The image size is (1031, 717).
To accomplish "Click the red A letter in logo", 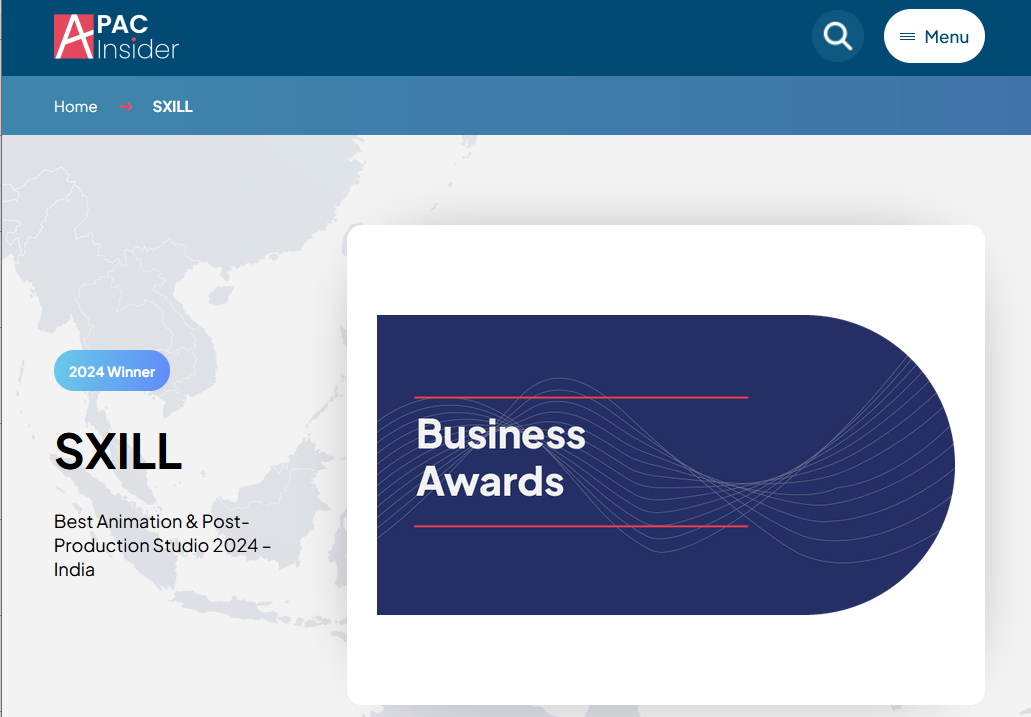I will pos(73,37).
